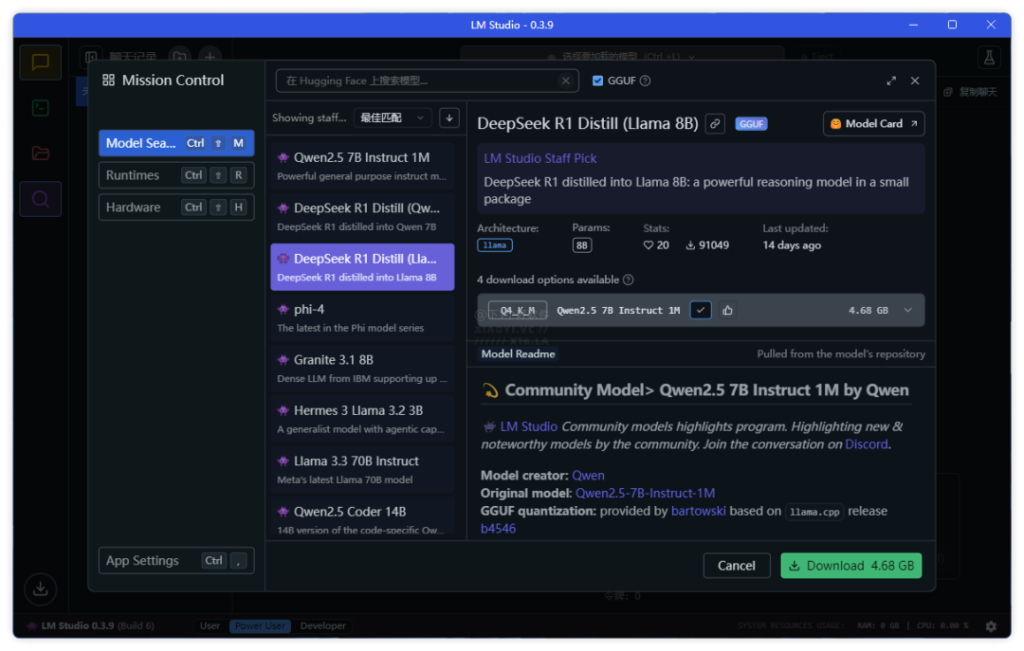Select the GGUF badge next to the model title
1024x651 pixels.
tap(752, 123)
